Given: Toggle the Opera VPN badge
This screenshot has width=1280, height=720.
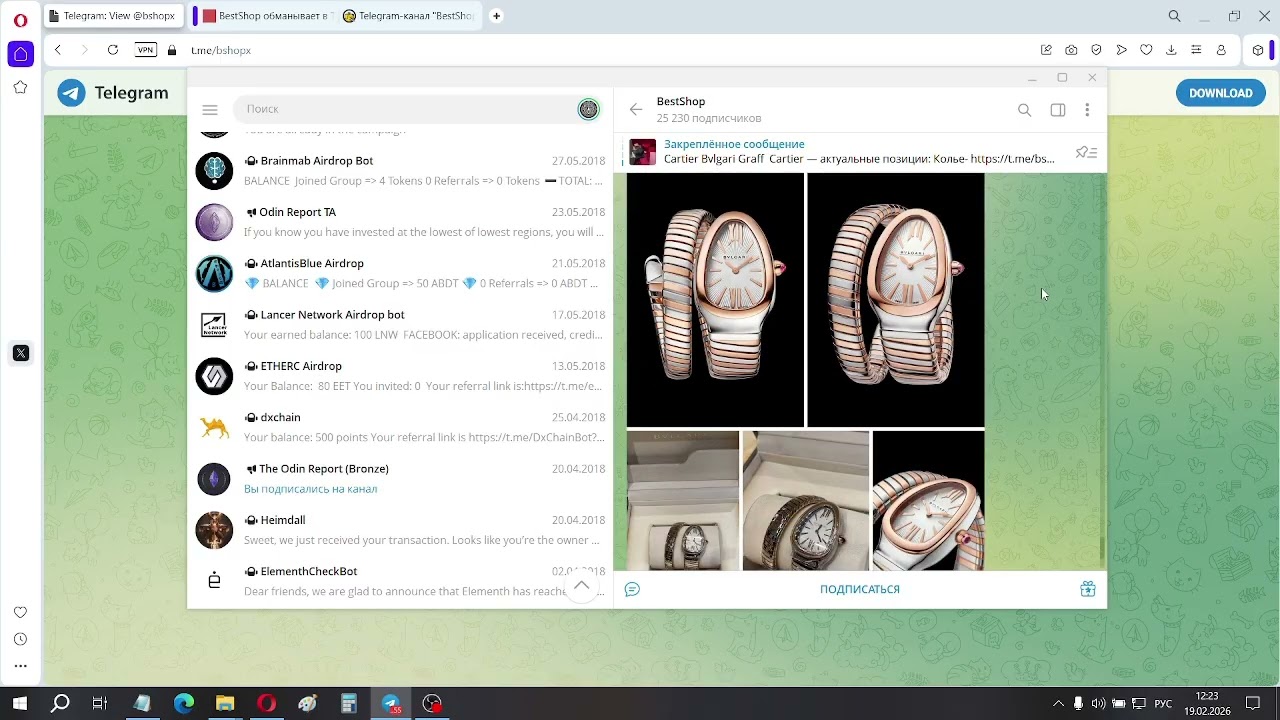Looking at the screenshot, I should coord(146,50).
